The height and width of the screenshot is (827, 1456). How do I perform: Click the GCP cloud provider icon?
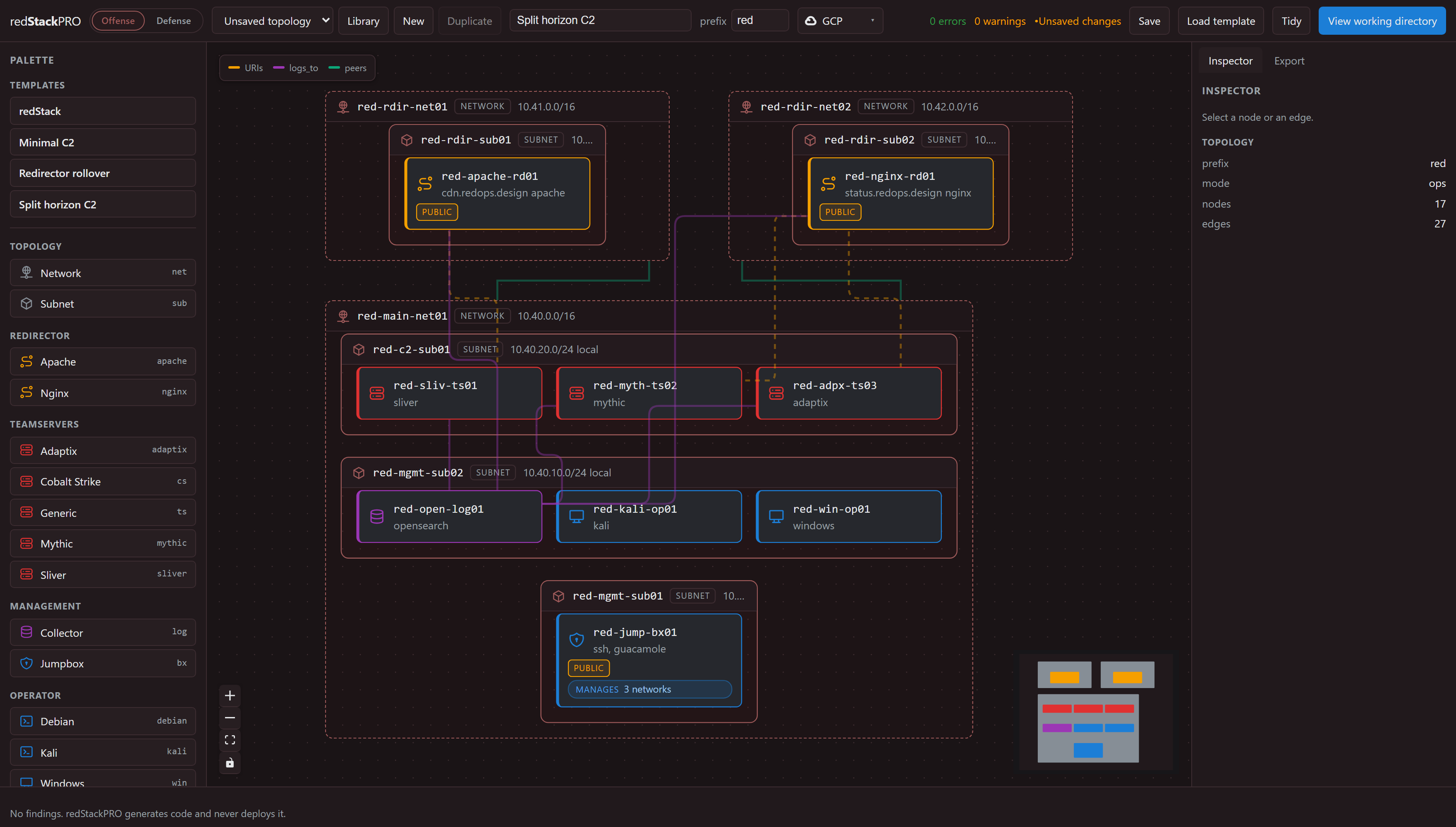811,21
